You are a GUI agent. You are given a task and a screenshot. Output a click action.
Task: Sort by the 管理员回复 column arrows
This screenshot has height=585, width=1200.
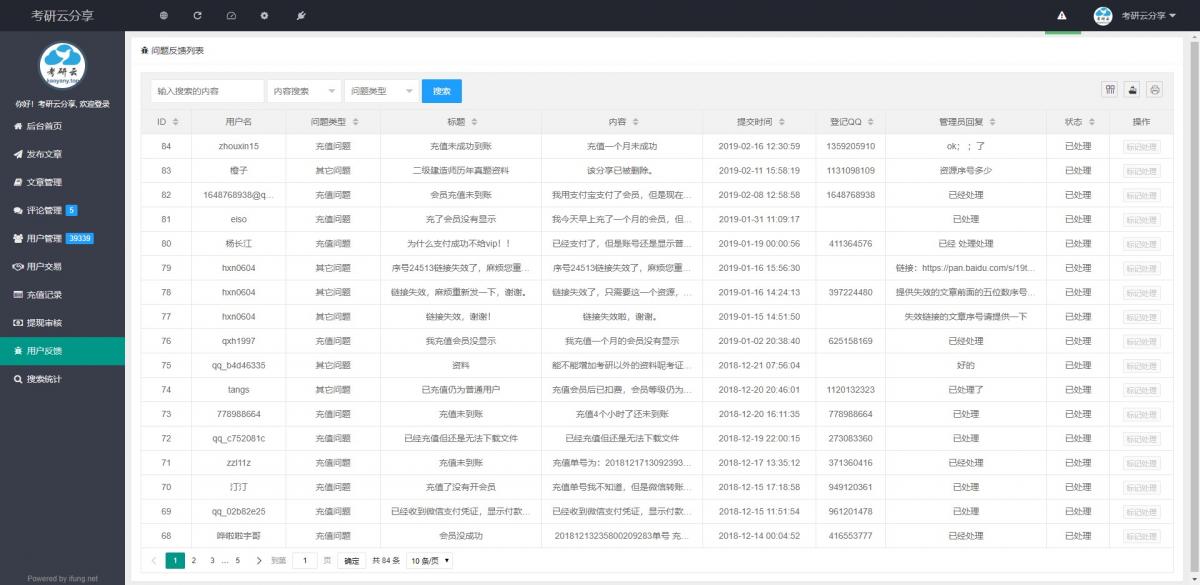pyautogui.click(x=991, y=122)
